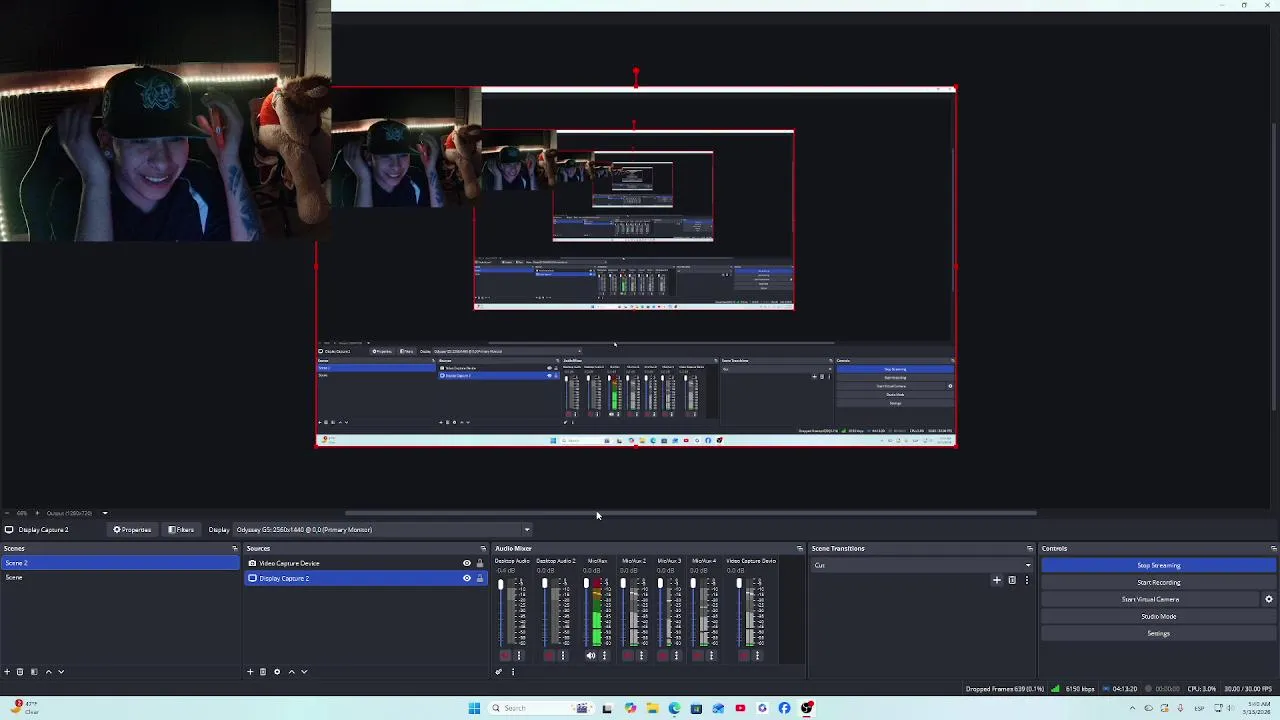Open OBS Settings button
1280x720 pixels.
(x=1158, y=633)
